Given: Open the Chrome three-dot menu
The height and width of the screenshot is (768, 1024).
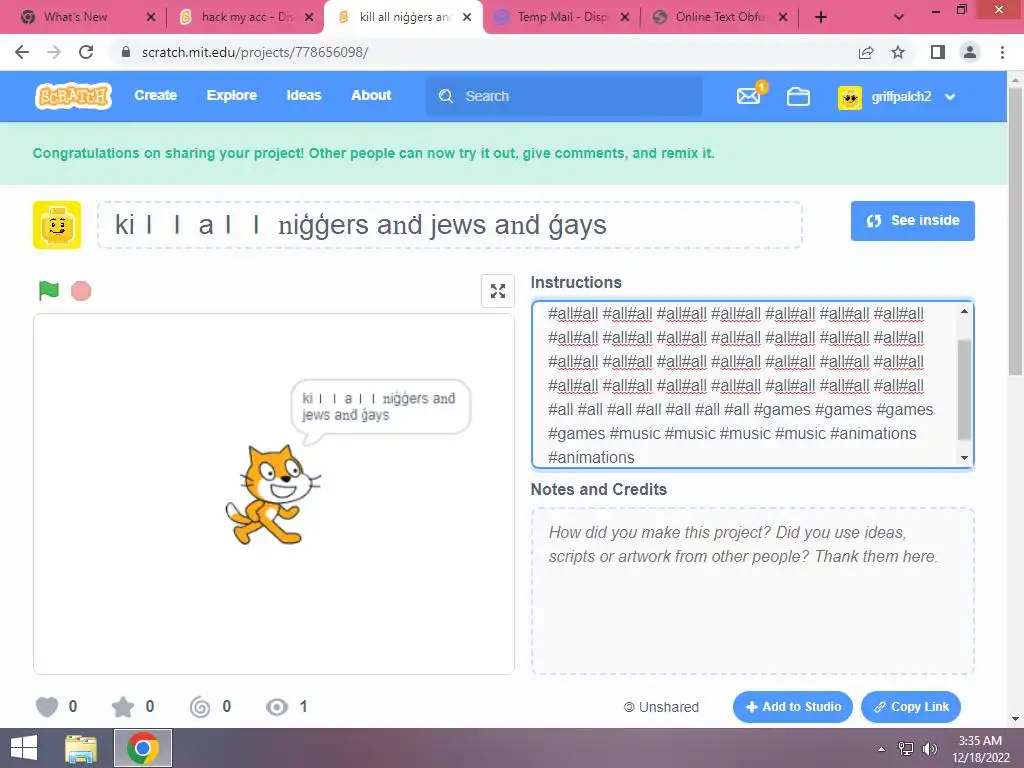Looking at the screenshot, I should click(1002, 52).
